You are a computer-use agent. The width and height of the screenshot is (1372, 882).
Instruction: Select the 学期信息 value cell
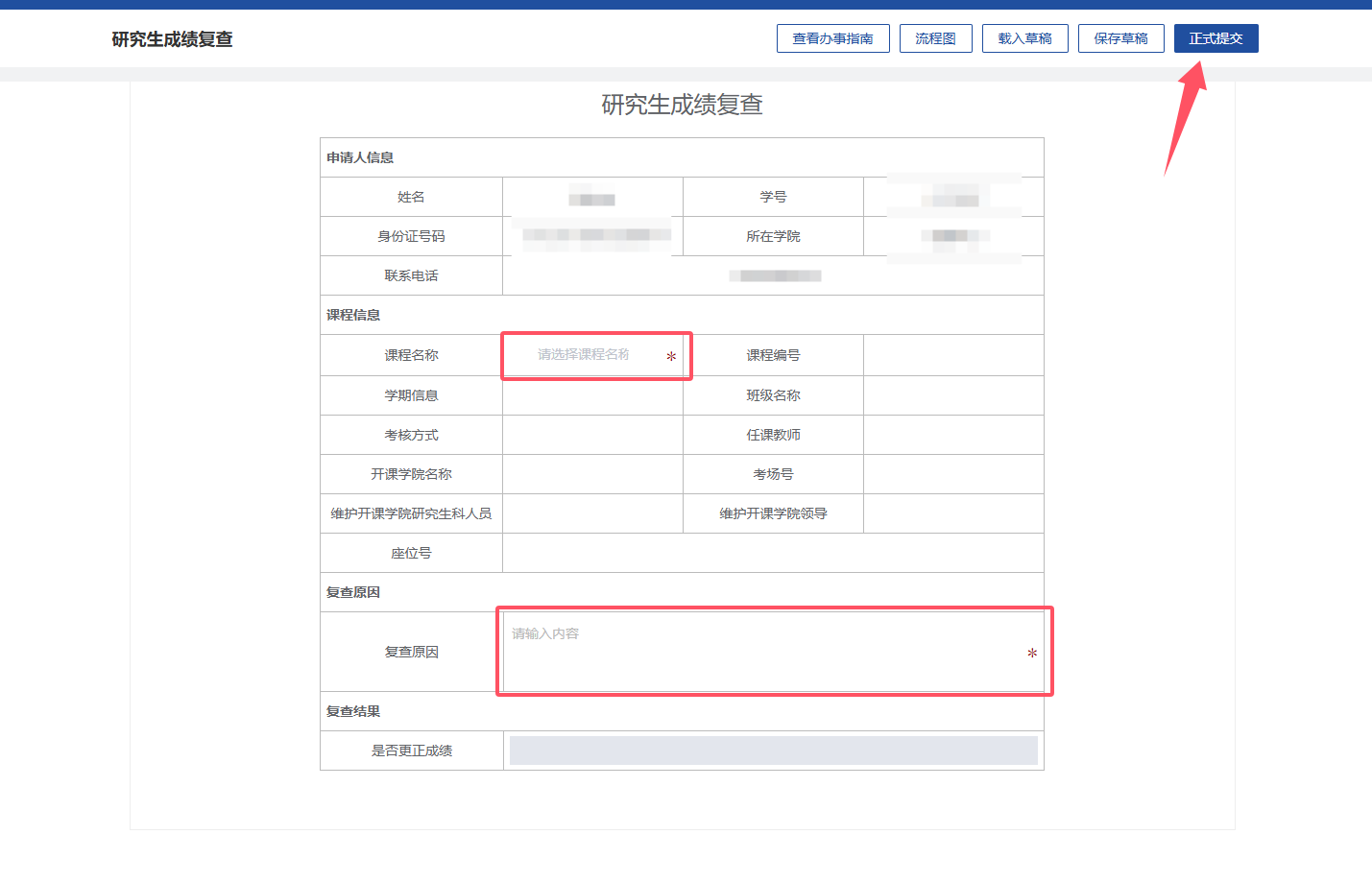point(592,395)
